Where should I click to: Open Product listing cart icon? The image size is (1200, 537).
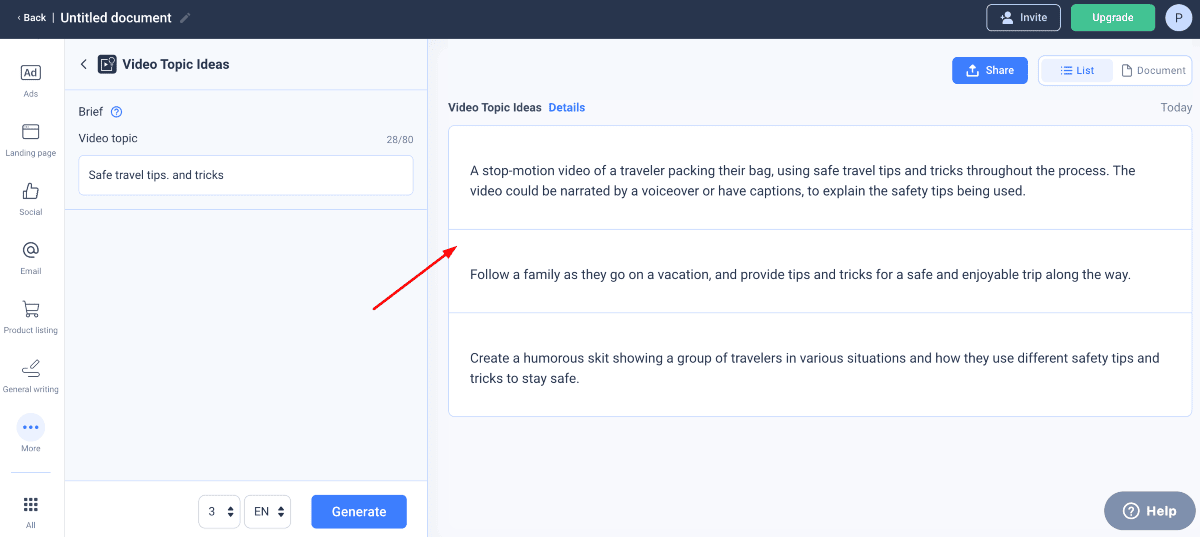click(31, 309)
